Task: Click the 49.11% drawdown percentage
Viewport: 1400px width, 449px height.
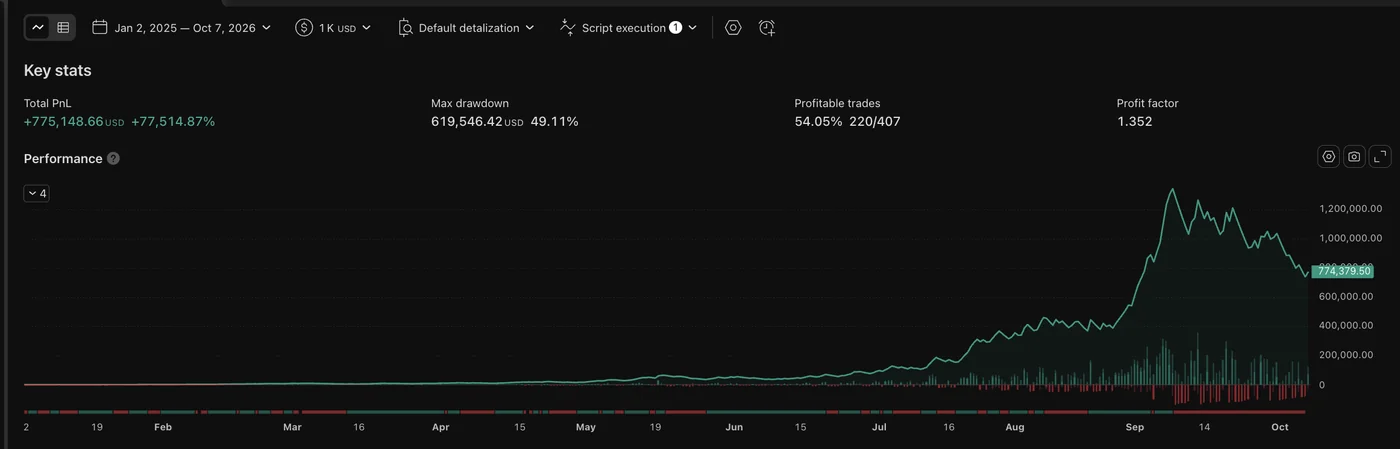Action: (x=554, y=121)
